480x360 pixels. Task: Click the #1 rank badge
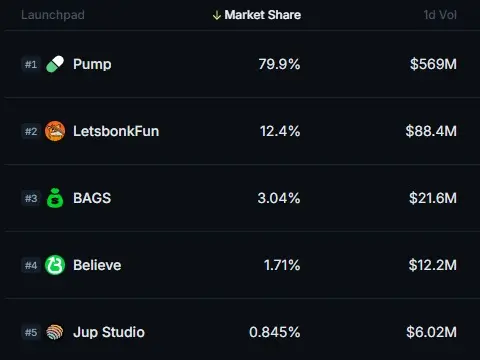[x=31, y=64]
